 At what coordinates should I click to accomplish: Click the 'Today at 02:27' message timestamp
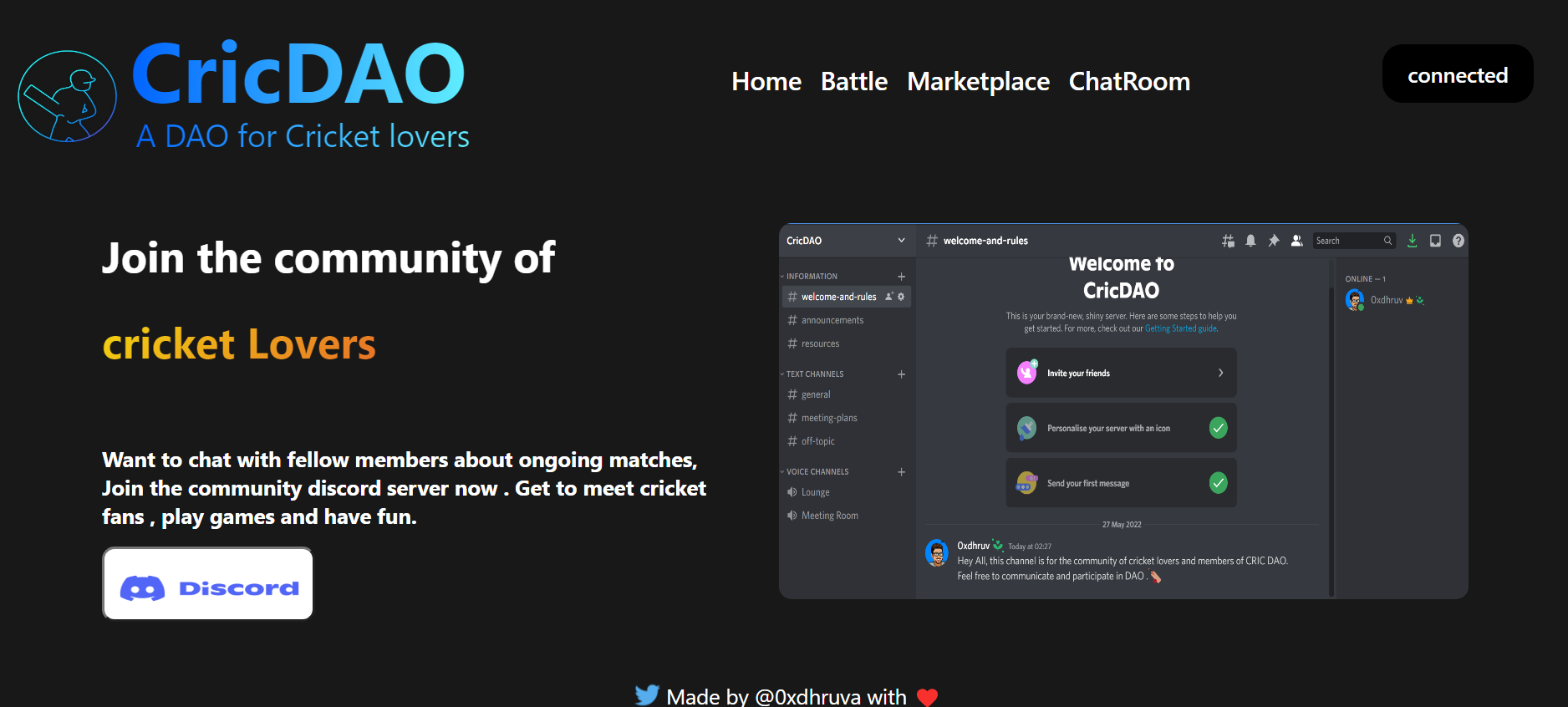coord(1030,547)
